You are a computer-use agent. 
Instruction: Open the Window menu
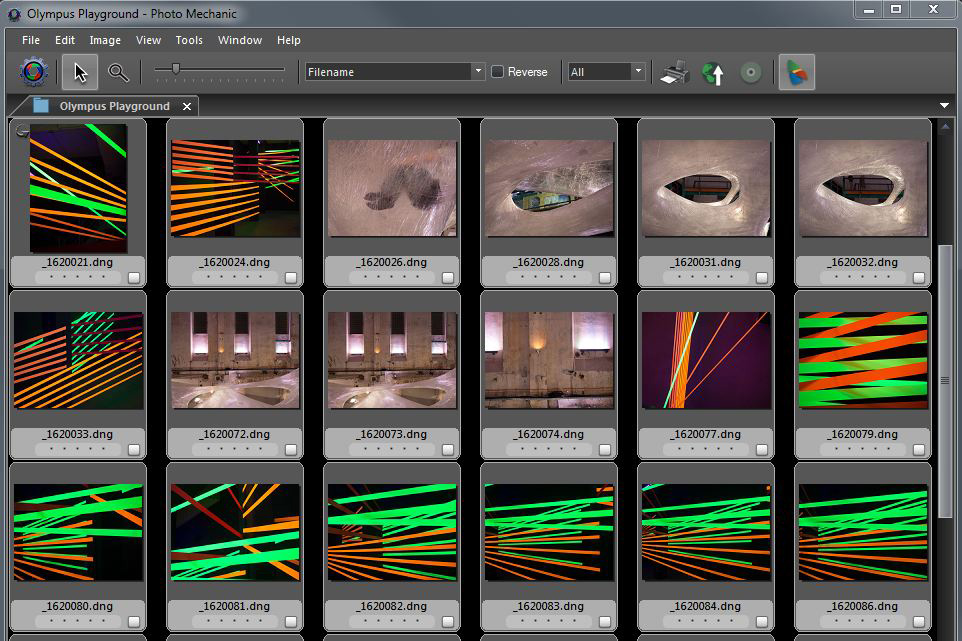tap(240, 40)
